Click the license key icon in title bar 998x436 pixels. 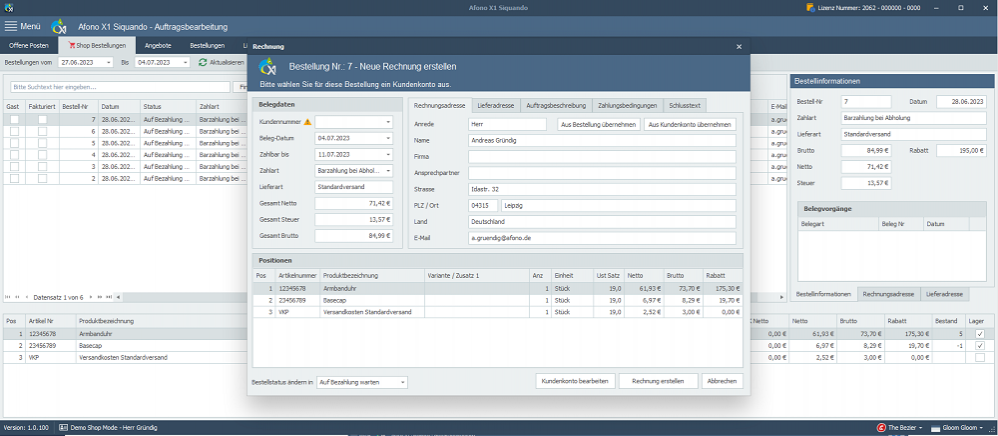[x=810, y=8]
